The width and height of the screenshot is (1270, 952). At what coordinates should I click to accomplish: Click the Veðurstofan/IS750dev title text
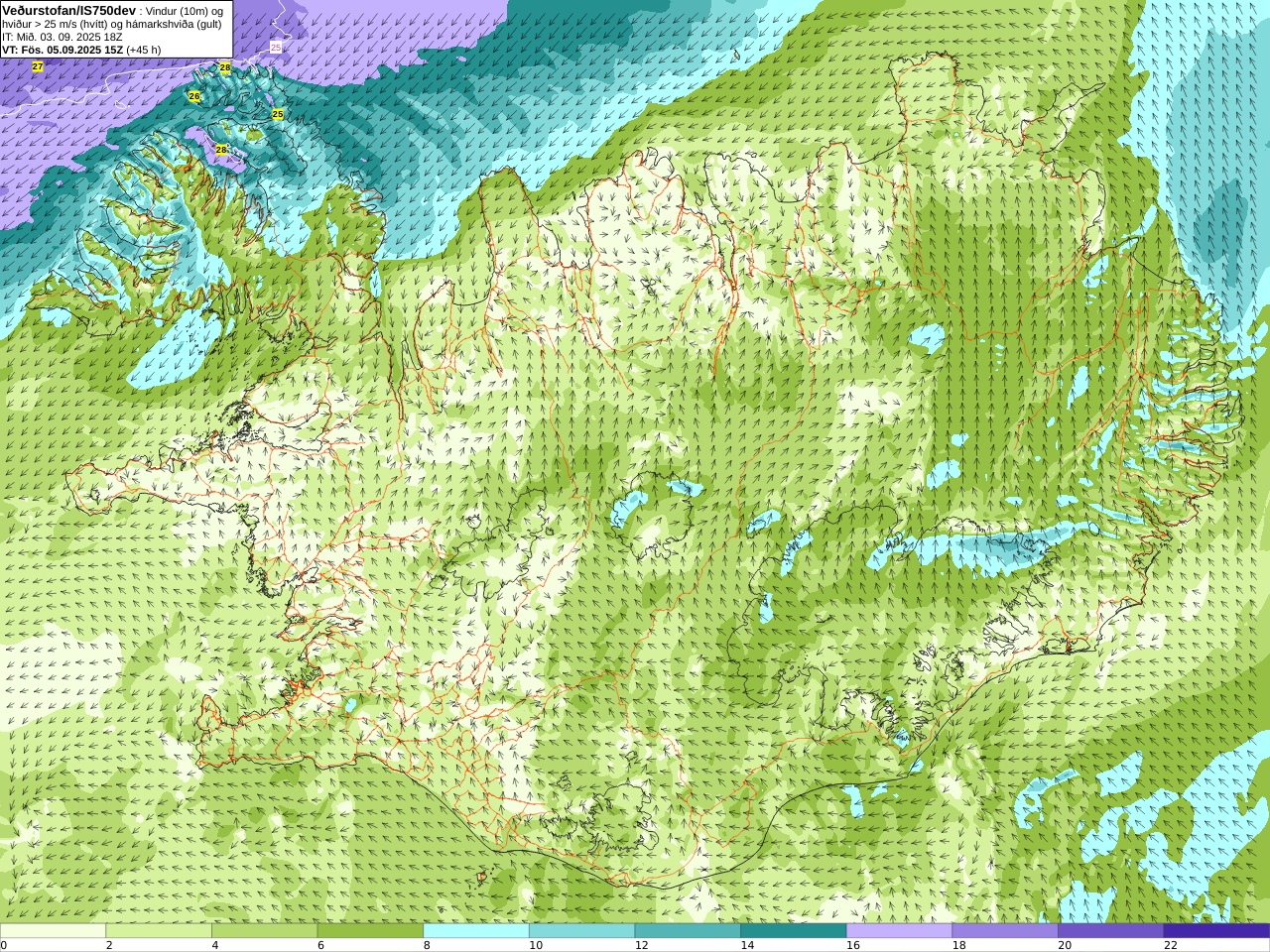coord(69,10)
